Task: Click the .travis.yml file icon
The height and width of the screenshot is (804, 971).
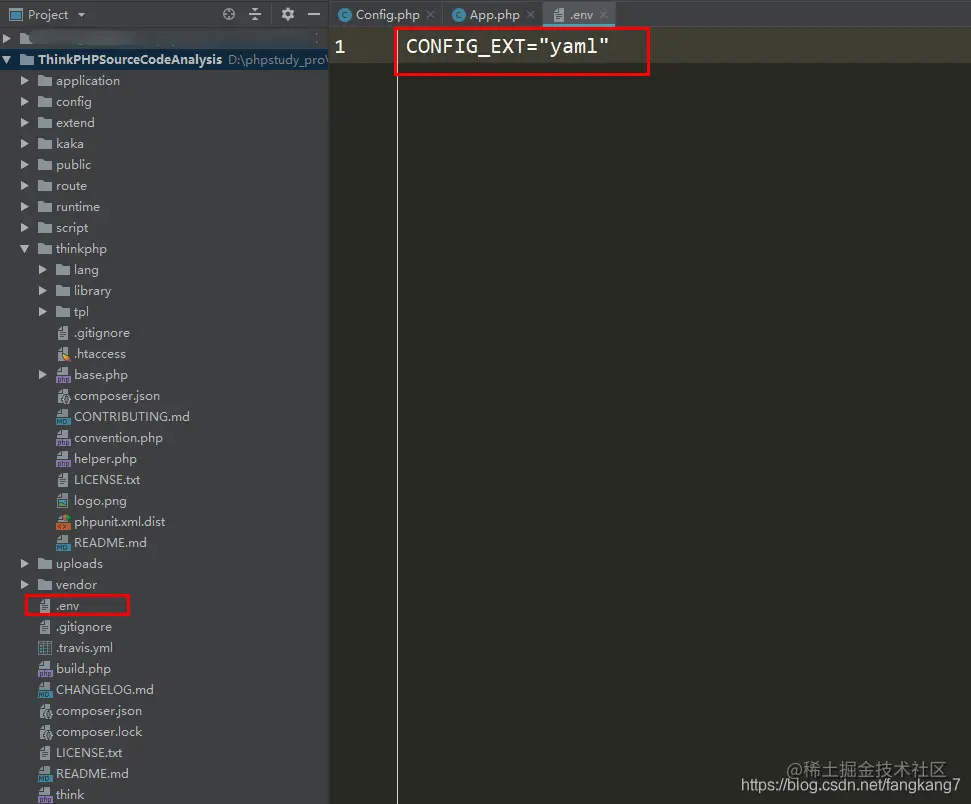Action: [45, 648]
